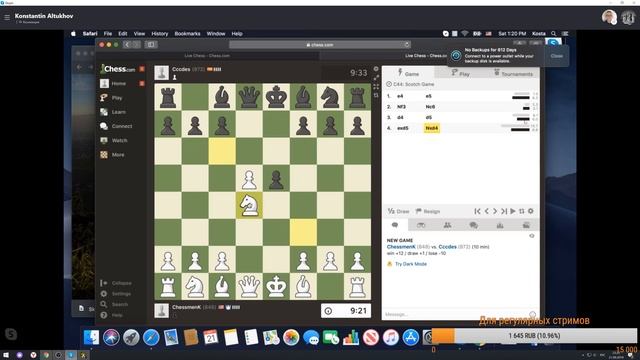Image resolution: width=640 pixels, height=360 pixels.
Task: Open the rightmost tab in the chat panel
Action: pyautogui.click(x=526, y=225)
